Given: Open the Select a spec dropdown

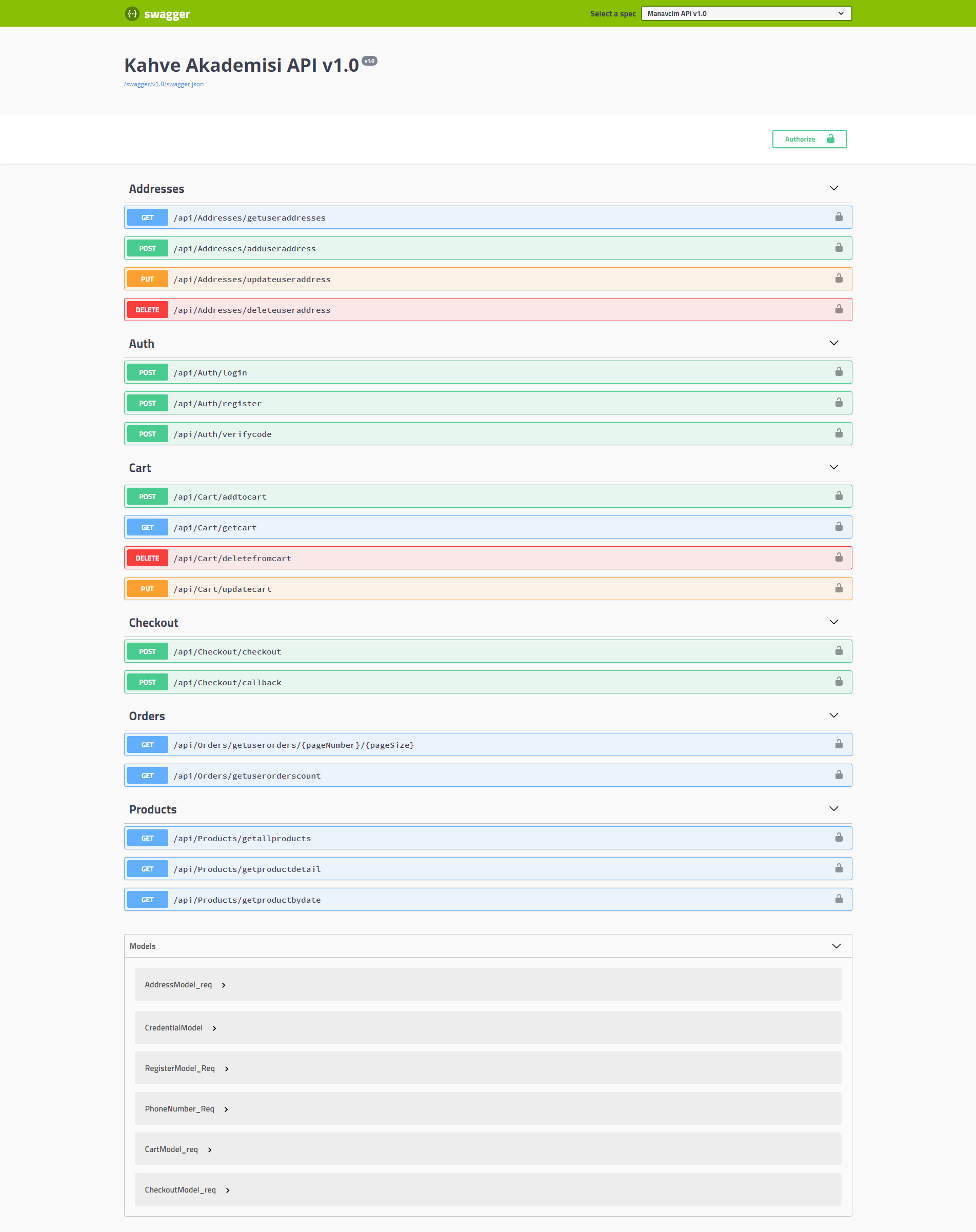Looking at the screenshot, I should [x=745, y=13].
